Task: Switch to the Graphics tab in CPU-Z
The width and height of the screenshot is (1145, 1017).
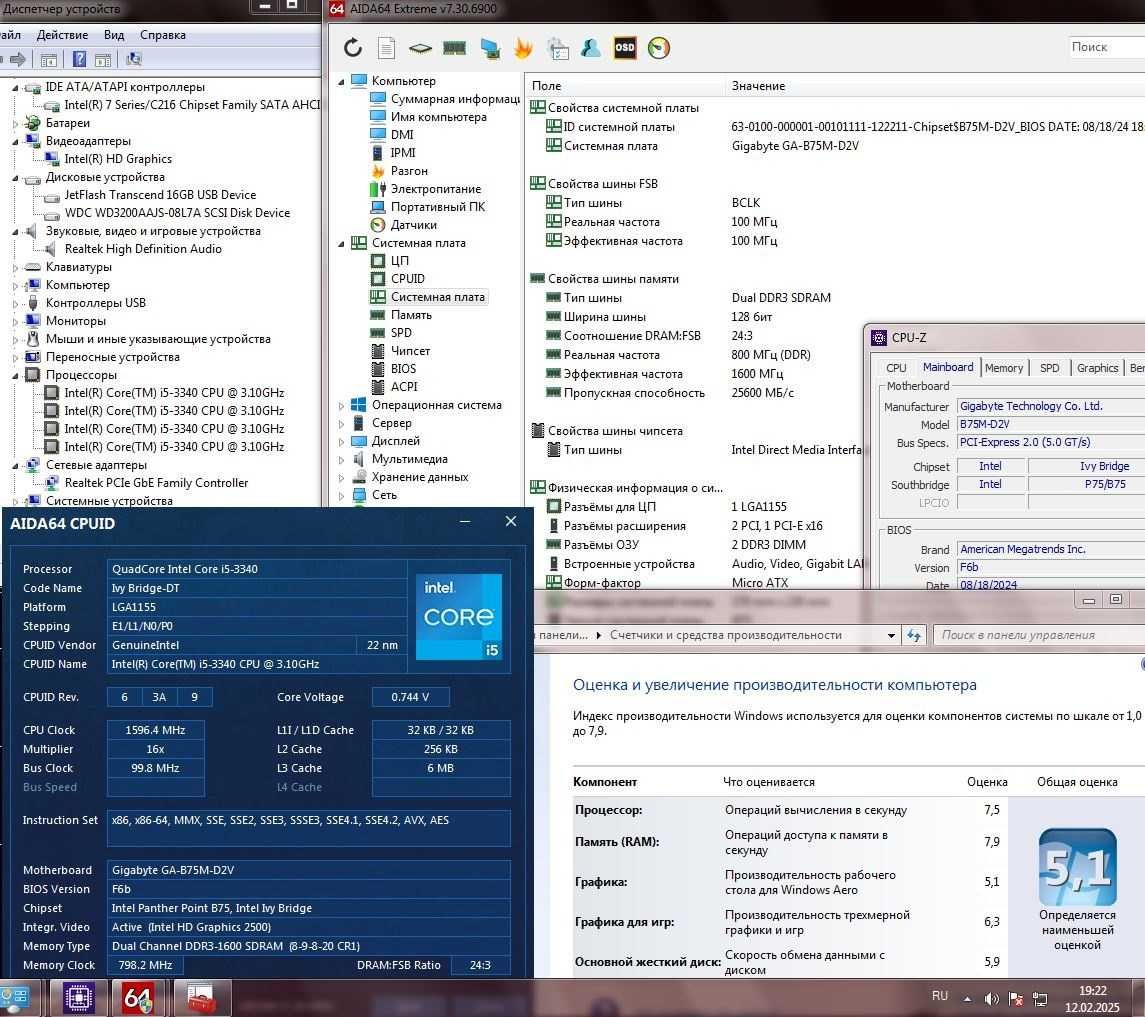Action: pos(1097,368)
